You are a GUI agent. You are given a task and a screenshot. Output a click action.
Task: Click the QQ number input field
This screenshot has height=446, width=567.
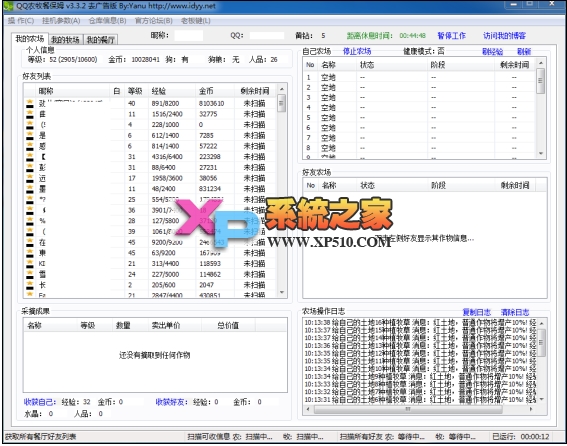[267, 35]
